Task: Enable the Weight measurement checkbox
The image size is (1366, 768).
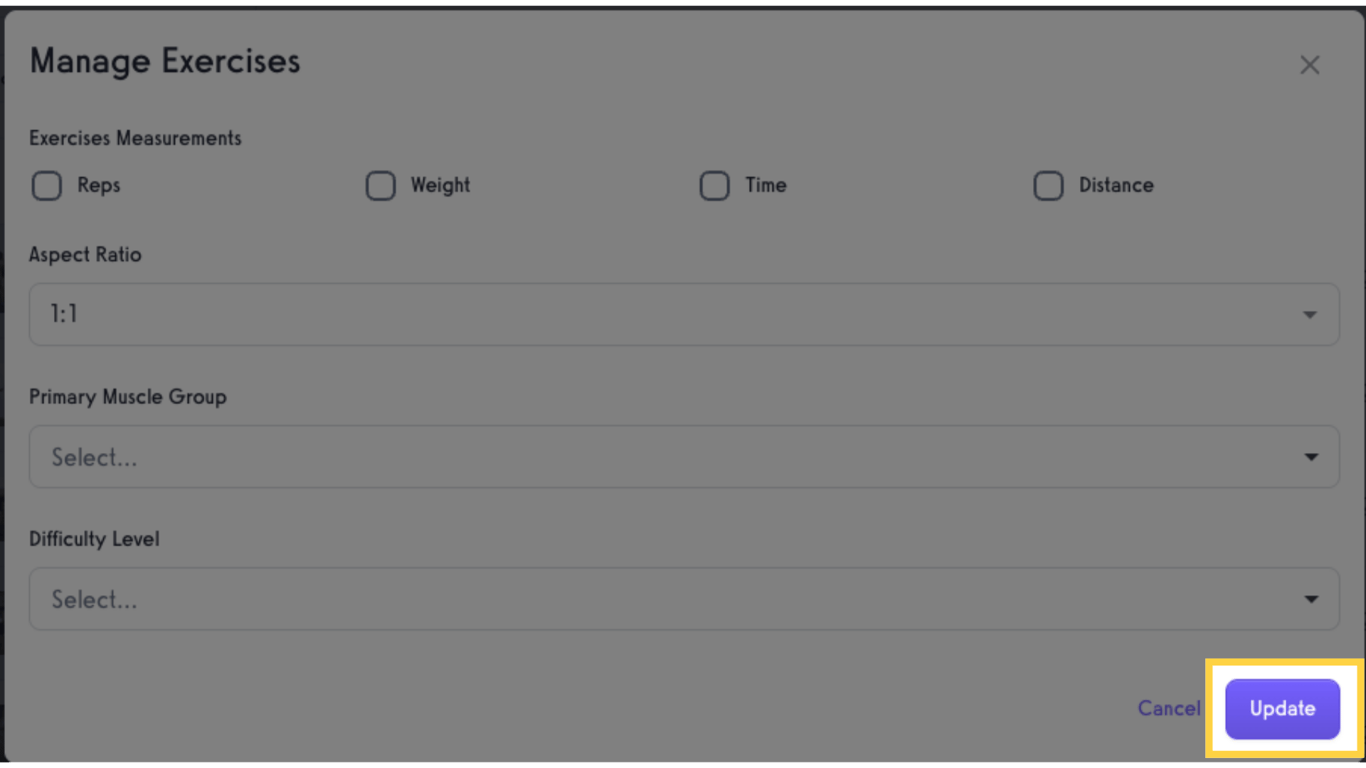Action: pyautogui.click(x=381, y=185)
